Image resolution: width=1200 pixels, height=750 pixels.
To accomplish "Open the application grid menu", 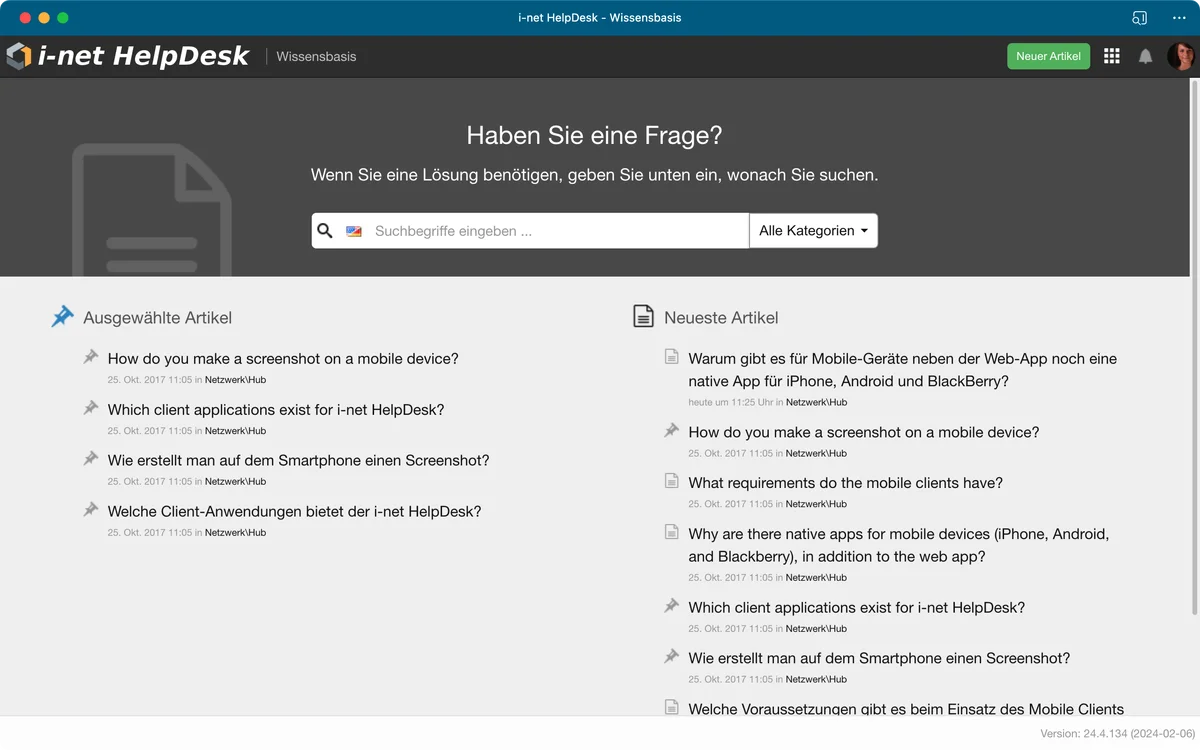I will [1111, 56].
